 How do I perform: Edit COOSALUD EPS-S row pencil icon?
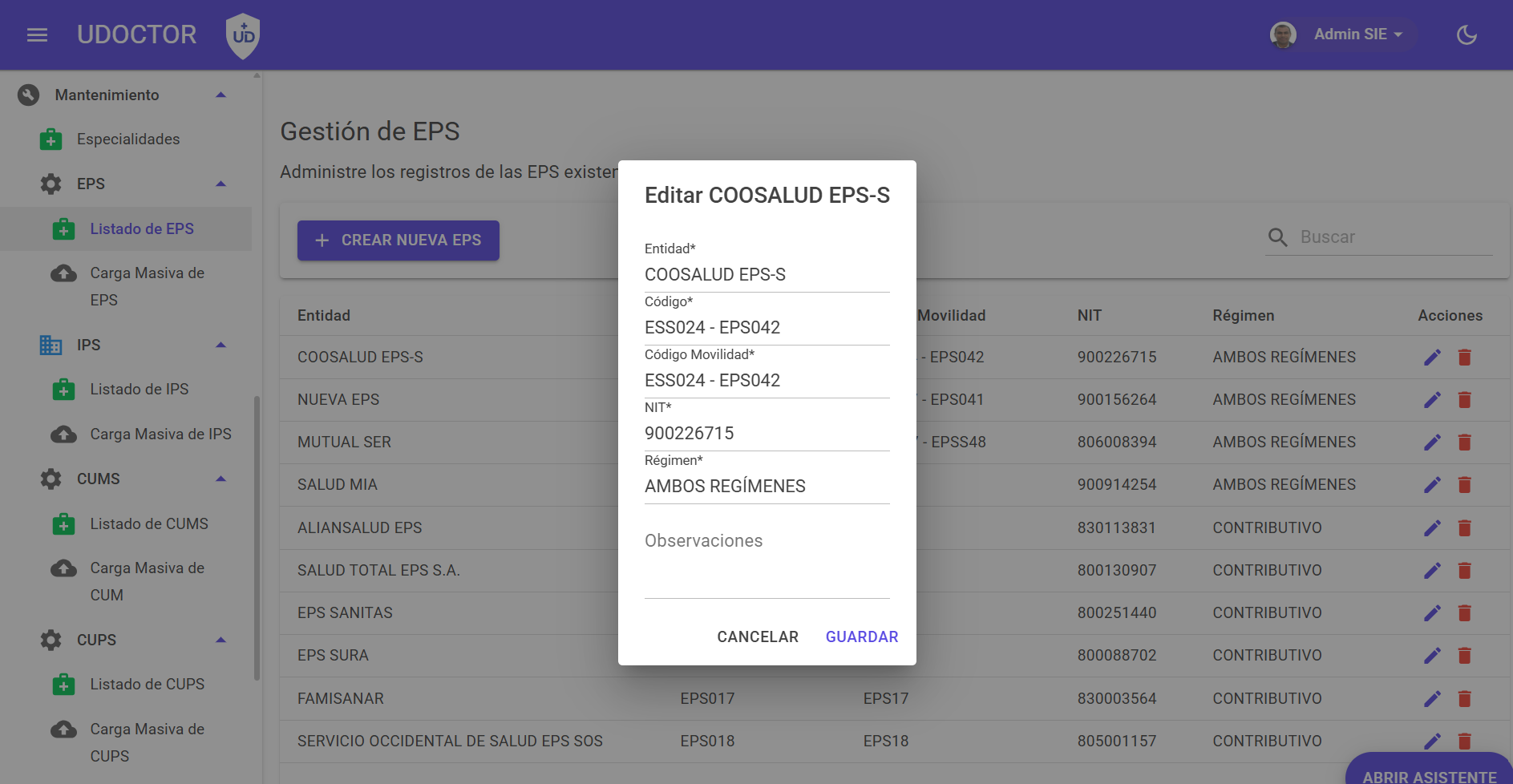(x=1433, y=358)
